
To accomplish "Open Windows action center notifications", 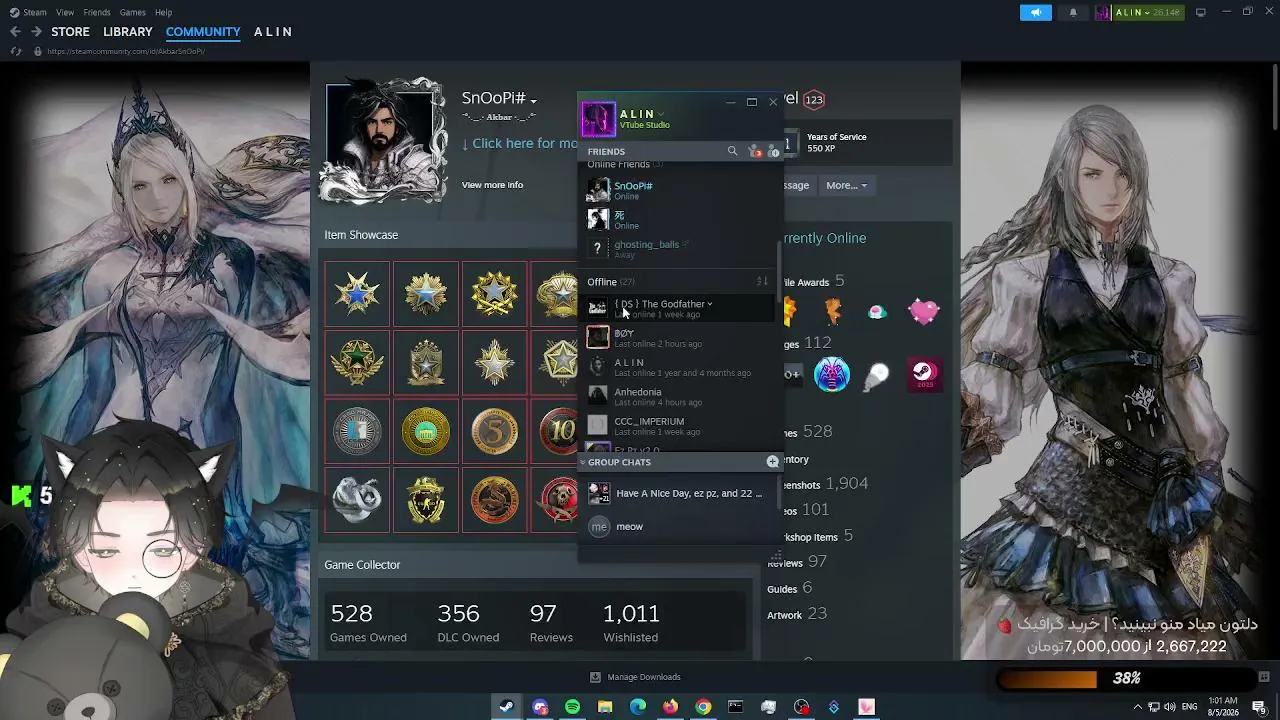I will click(x=1258, y=707).
